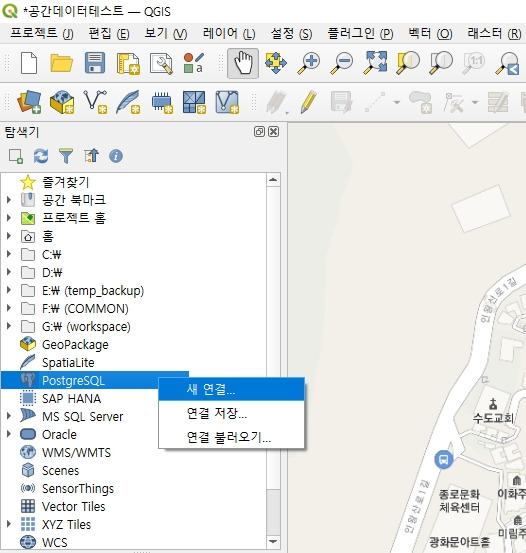
Task: Expand the G:\ (workspace) drive node
Action: (9, 326)
